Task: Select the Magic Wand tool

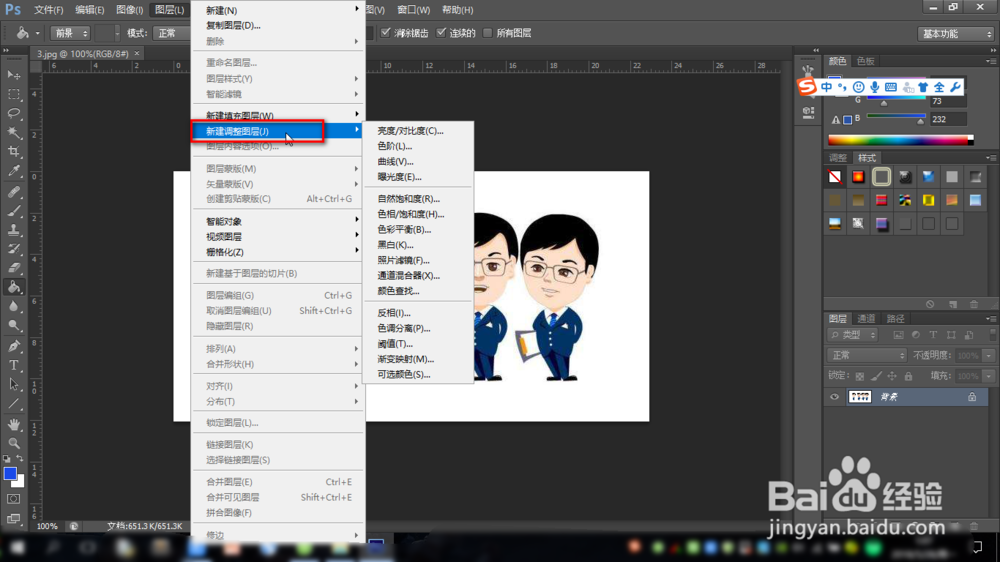Action: point(13,133)
